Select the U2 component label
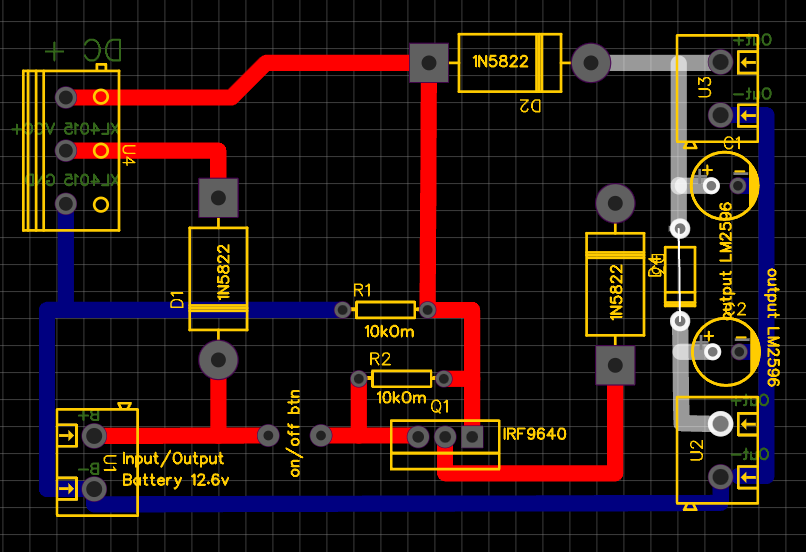Viewport: 806px width, 552px height. (695, 451)
